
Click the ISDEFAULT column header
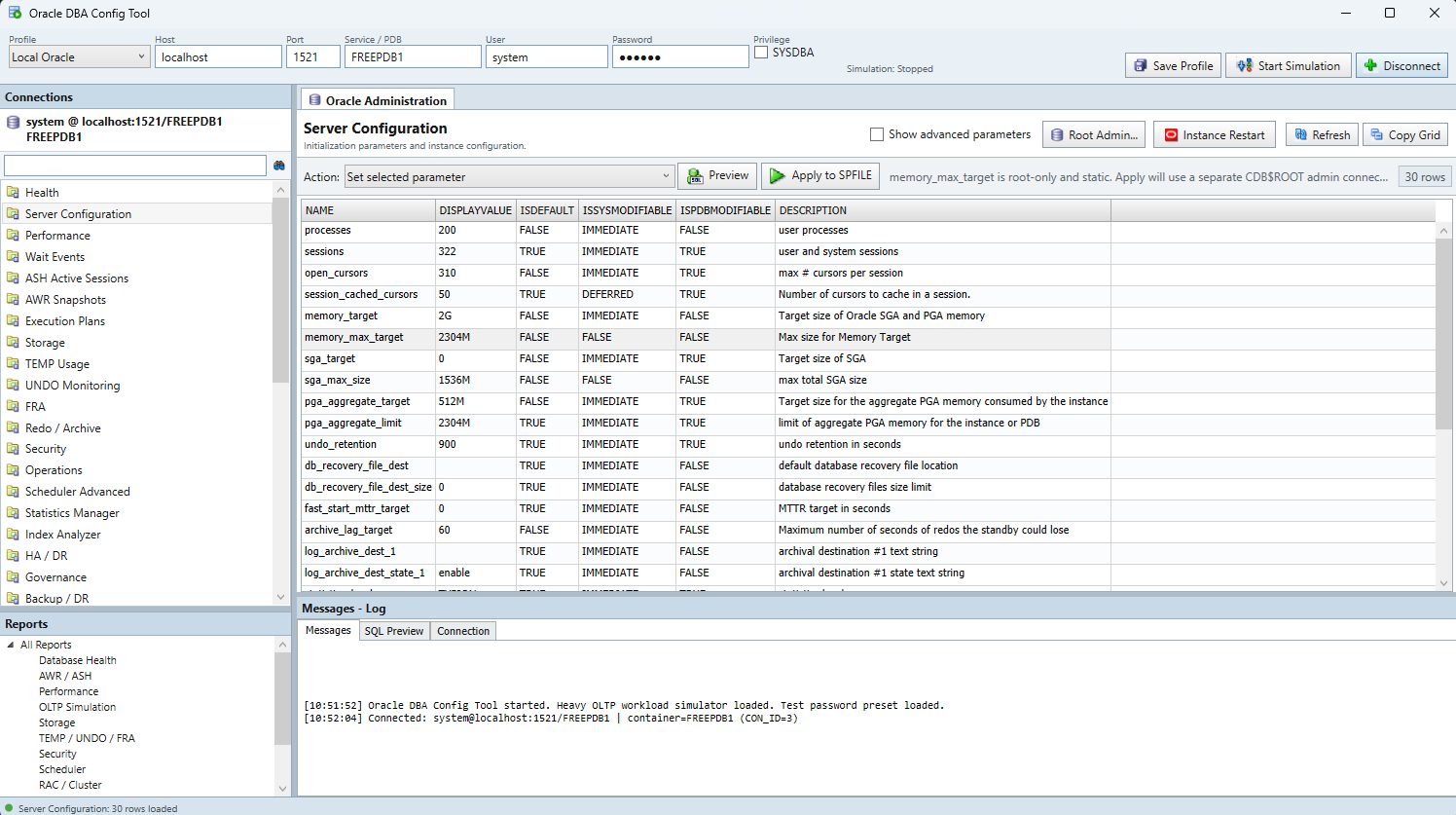click(x=547, y=210)
